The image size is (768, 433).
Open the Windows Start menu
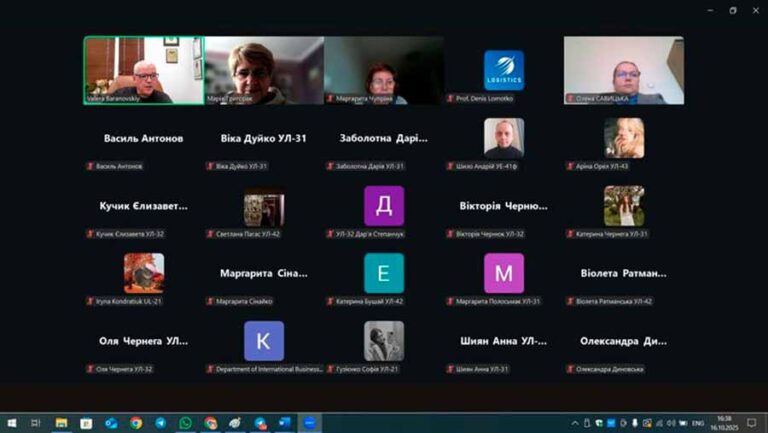coord(10,423)
